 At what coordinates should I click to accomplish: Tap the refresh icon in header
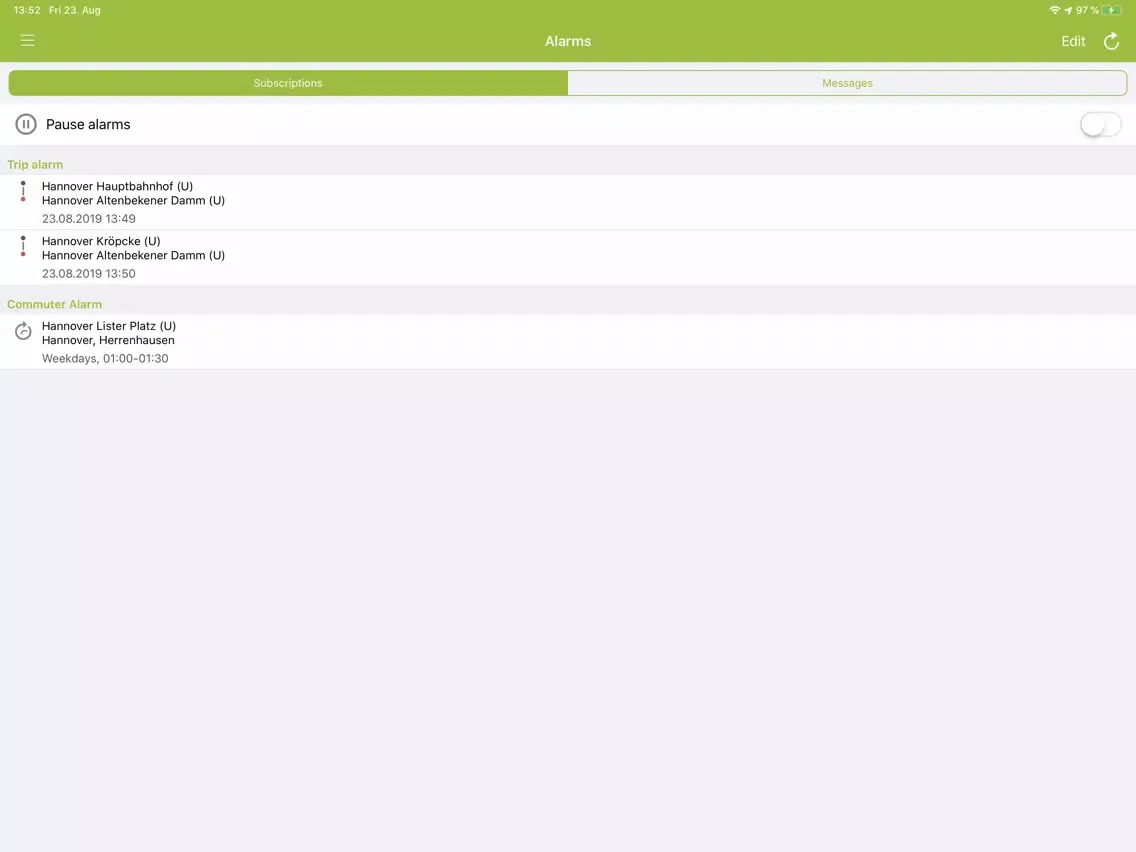tap(1111, 41)
